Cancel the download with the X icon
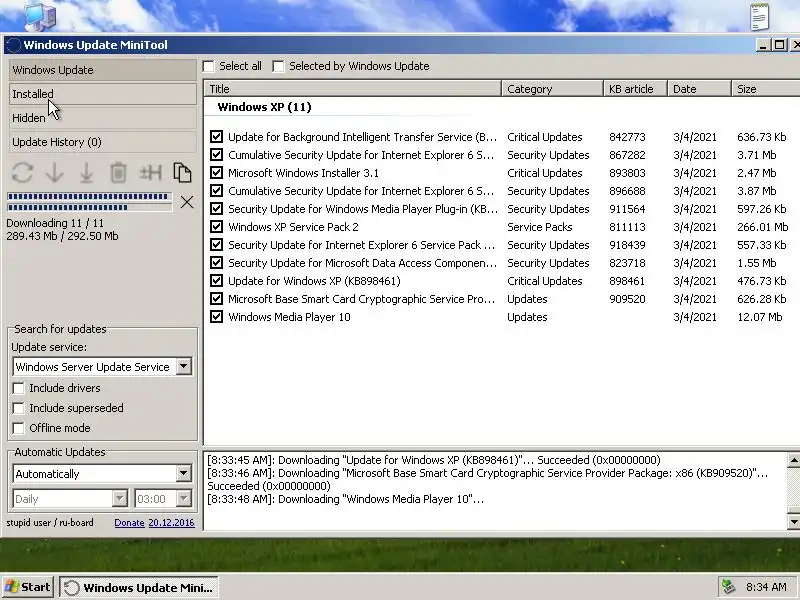Image resolution: width=800 pixels, height=600 pixels. 187,202
